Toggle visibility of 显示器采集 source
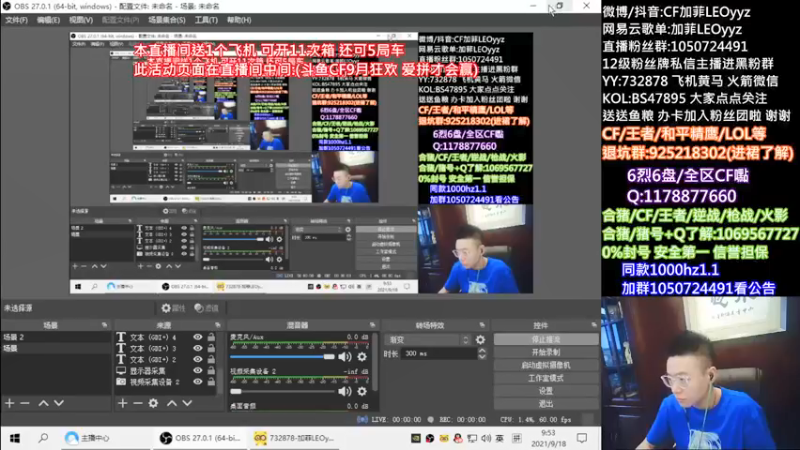Screen dimensions: 800x450 click(197, 370)
